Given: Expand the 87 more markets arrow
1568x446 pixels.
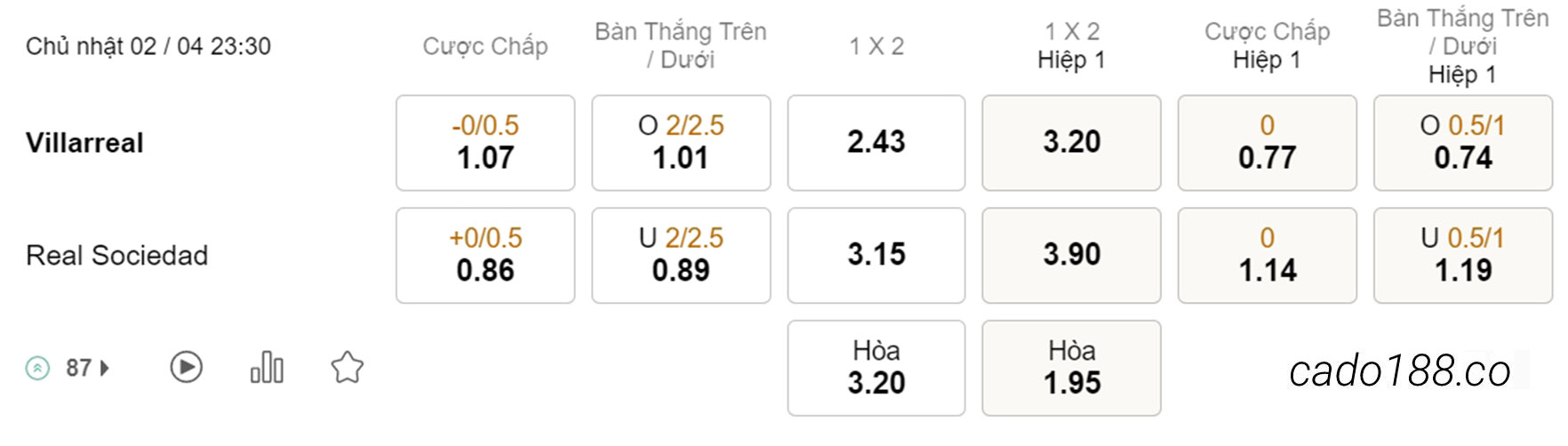Looking at the screenshot, I should tap(105, 368).
